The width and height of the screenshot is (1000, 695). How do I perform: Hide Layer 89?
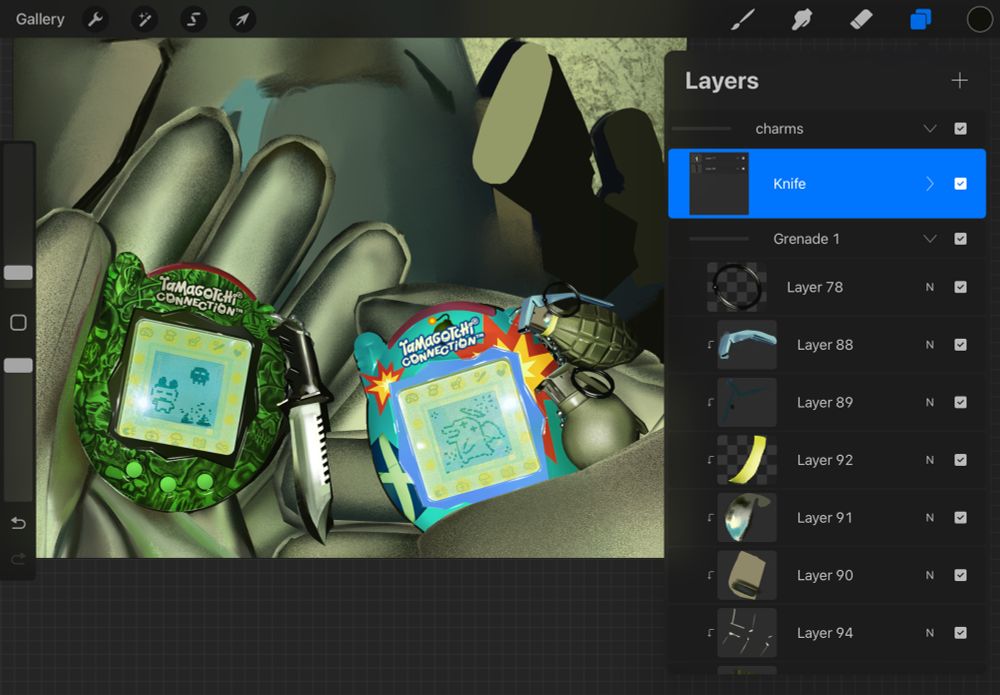960,402
